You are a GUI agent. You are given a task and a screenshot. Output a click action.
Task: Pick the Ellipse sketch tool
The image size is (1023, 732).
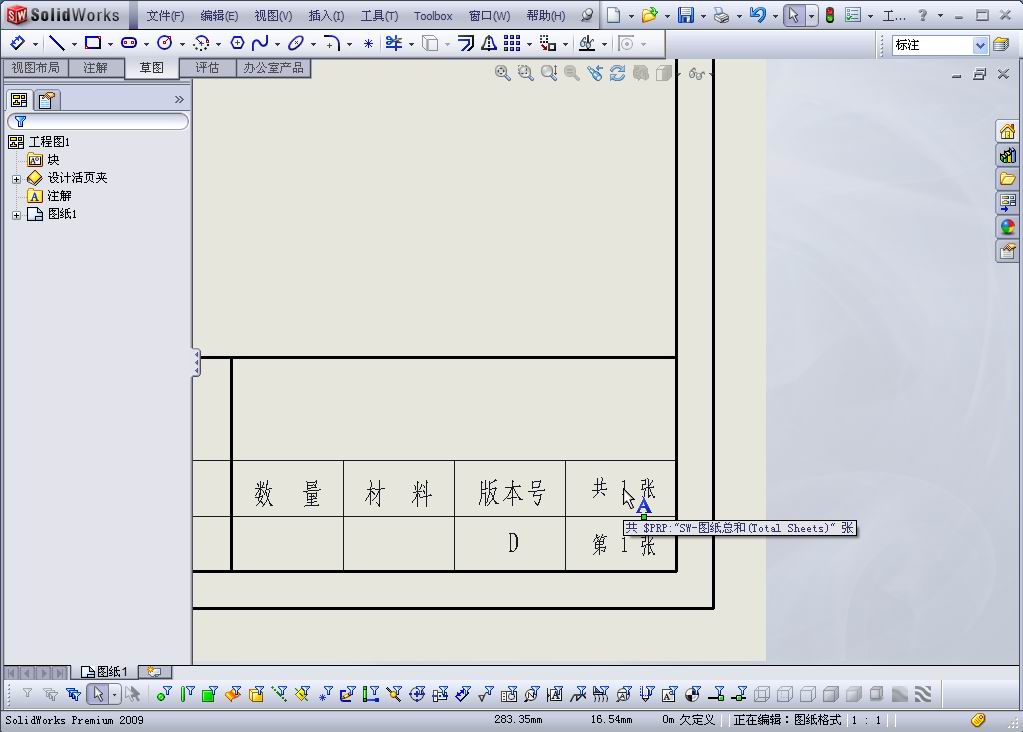296,43
